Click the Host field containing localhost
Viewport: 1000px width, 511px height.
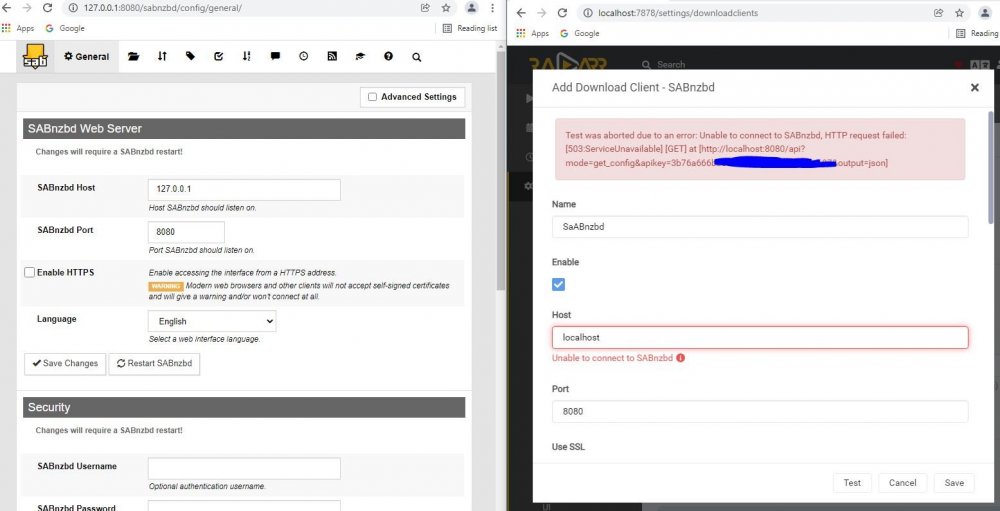pyautogui.click(x=760, y=337)
